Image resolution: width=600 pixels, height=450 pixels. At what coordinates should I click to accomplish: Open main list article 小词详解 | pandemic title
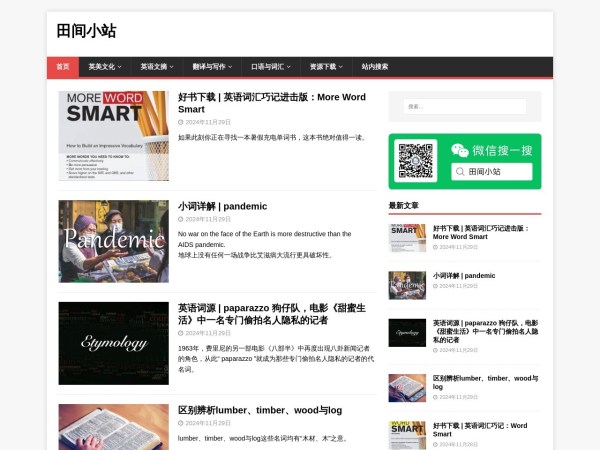[x=222, y=206]
